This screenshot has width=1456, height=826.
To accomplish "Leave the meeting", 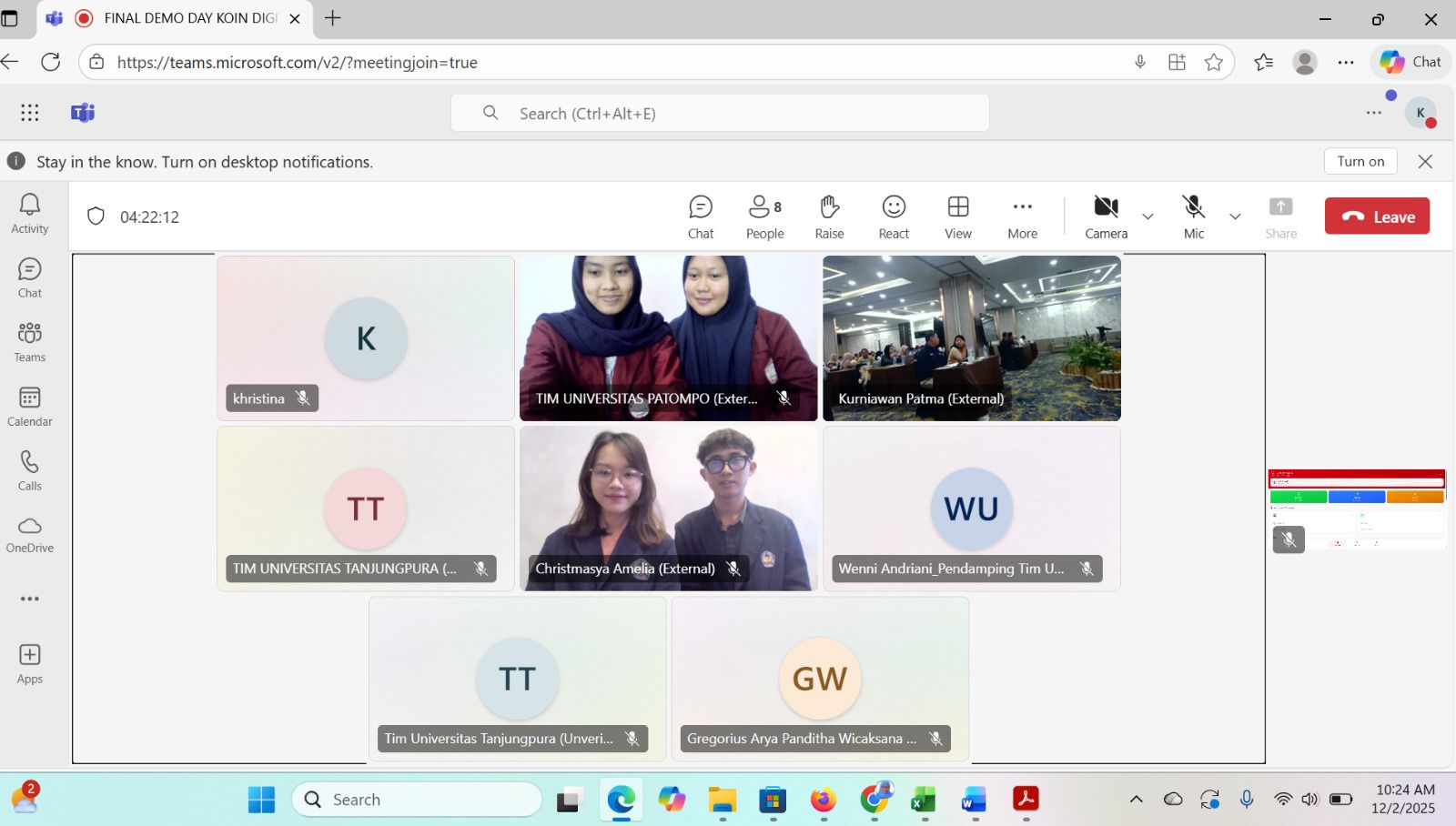I will click(x=1377, y=217).
